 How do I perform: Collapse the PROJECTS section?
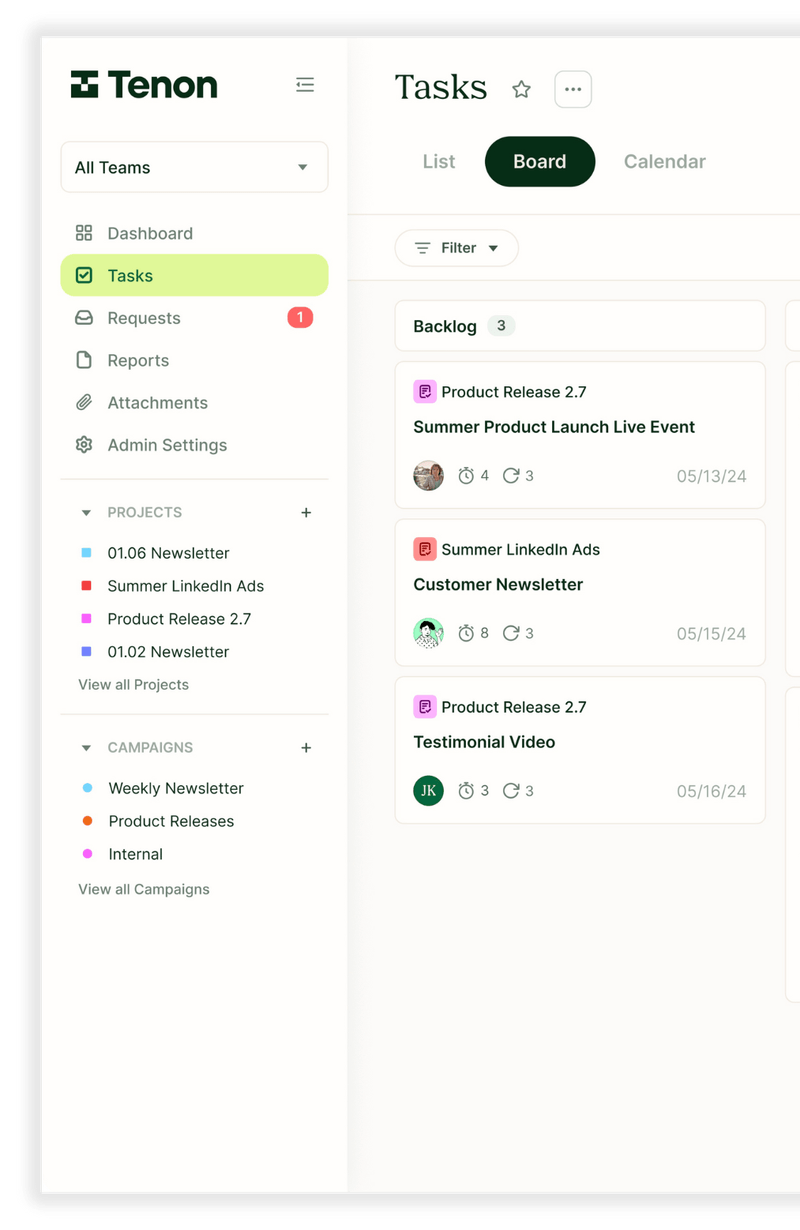86,512
